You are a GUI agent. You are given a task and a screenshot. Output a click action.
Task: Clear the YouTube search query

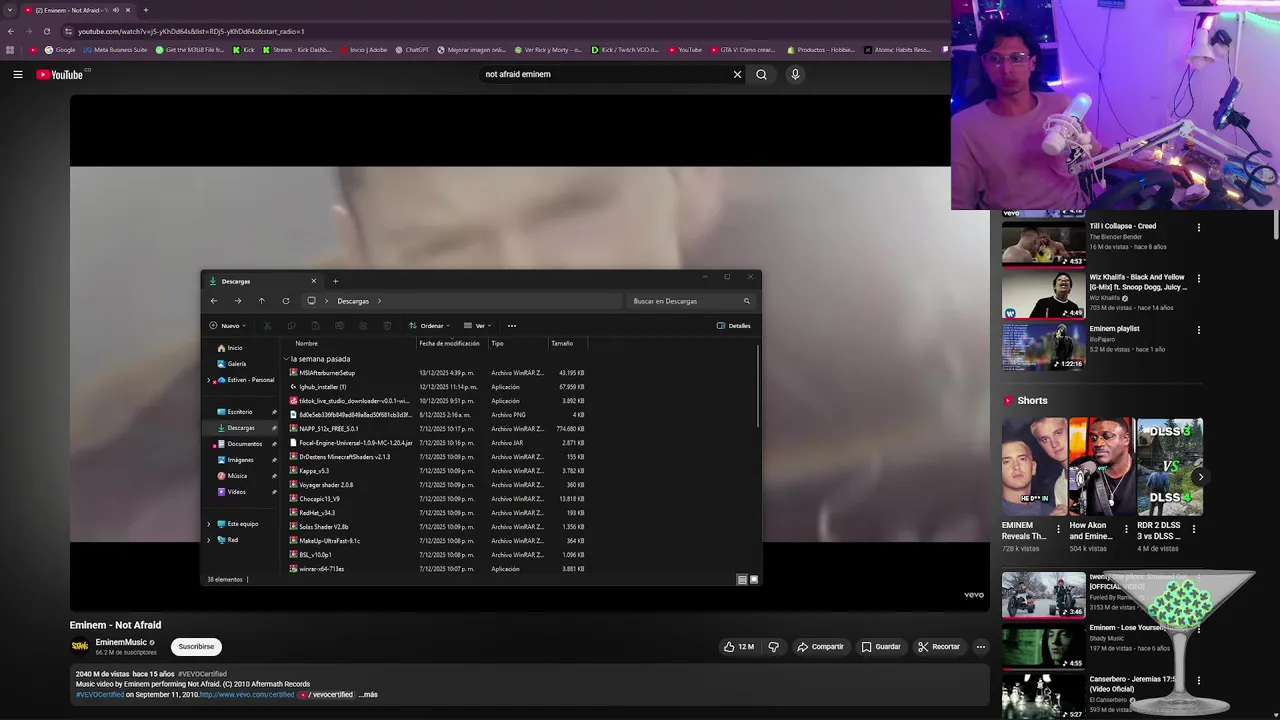click(737, 74)
